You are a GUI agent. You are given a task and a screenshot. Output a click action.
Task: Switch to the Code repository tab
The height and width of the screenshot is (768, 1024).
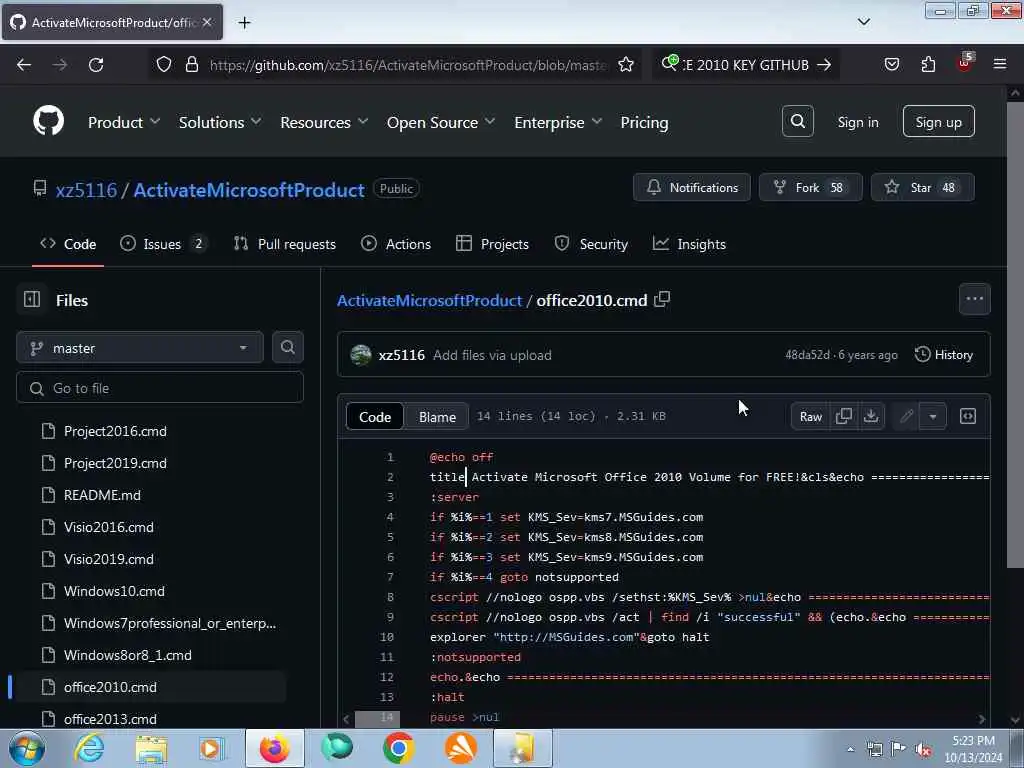tap(68, 244)
